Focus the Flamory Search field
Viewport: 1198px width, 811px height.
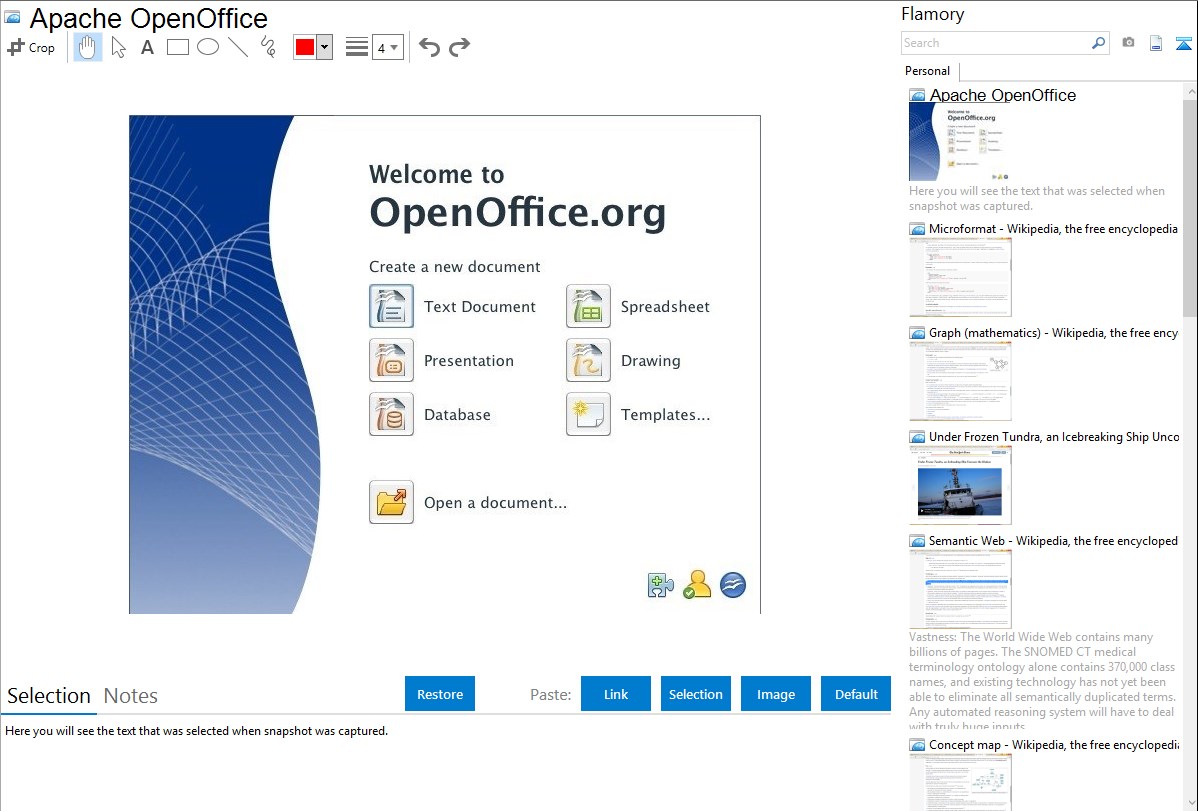point(996,43)
